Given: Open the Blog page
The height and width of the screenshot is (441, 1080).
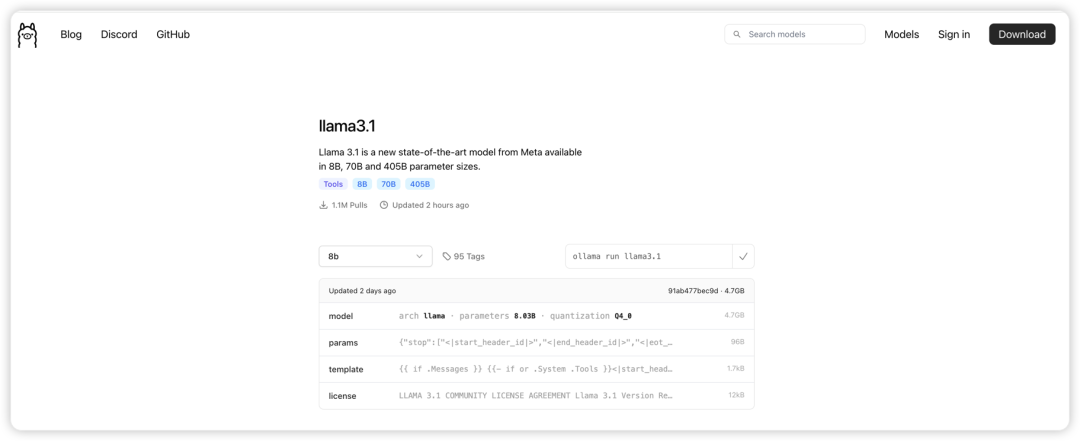Looking at the screenshot, I should pyautogui.click(x=71, y=34).
